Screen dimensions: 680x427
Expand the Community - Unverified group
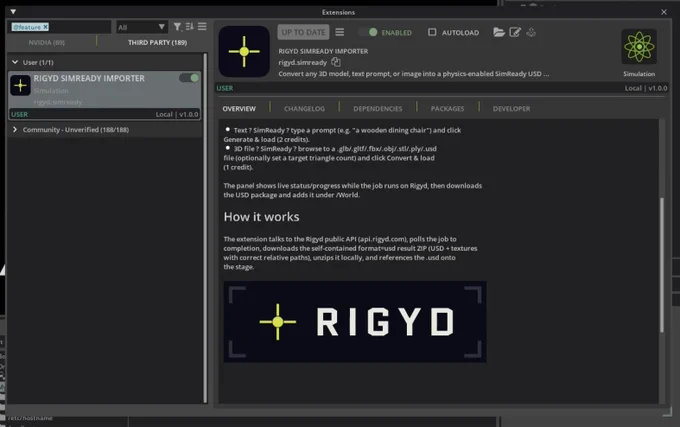pos(15,130)
